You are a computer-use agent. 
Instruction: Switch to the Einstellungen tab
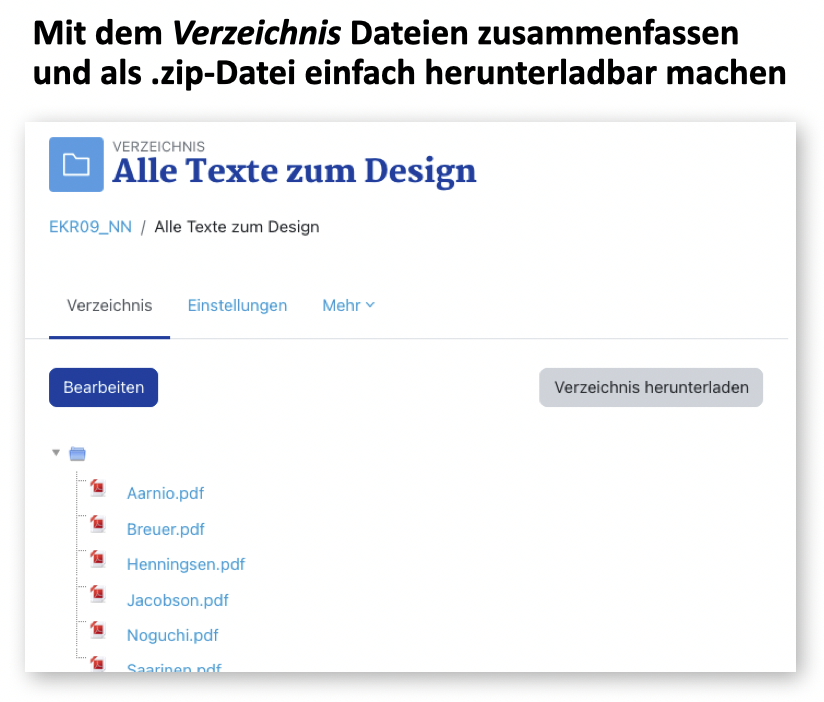[x=237, y=306]
